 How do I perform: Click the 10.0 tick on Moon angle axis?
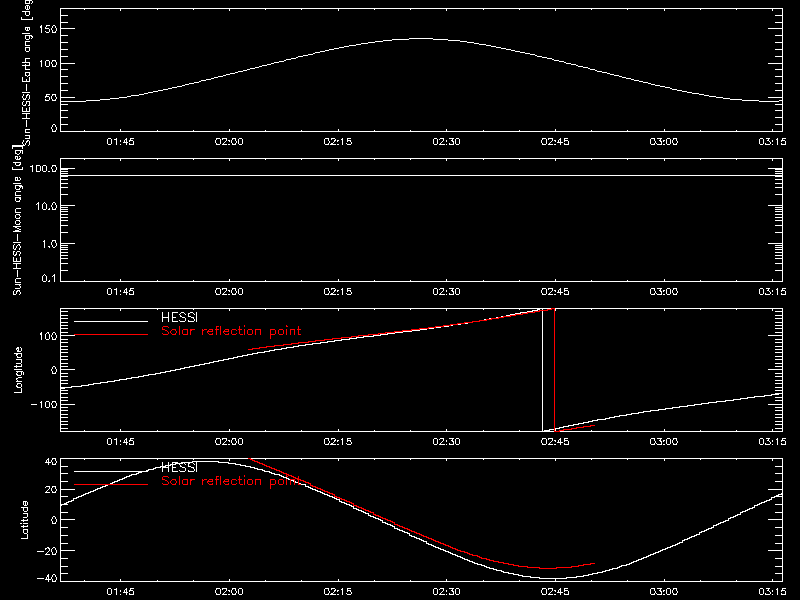(46, 207)
